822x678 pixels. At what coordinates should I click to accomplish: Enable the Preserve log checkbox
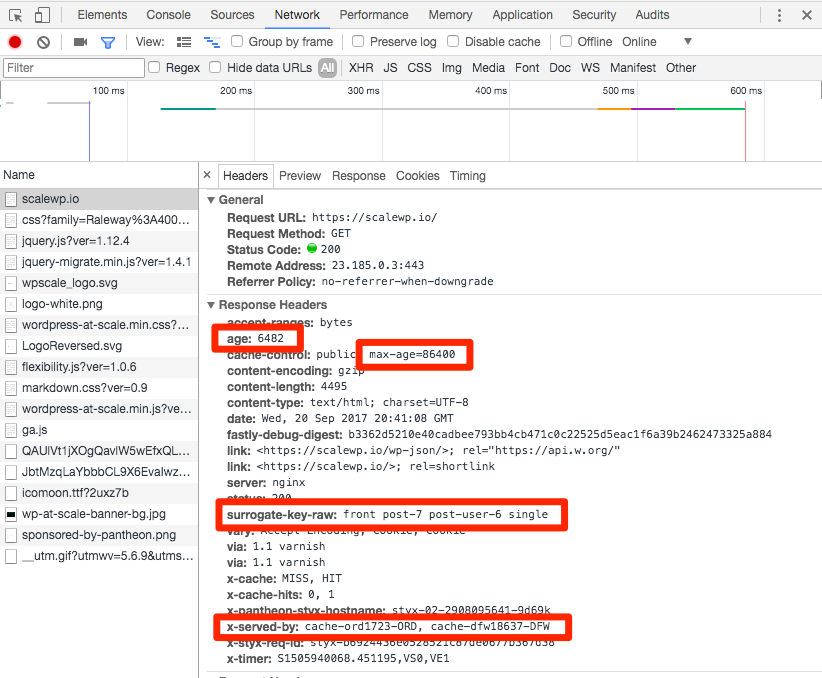(358, 41)
